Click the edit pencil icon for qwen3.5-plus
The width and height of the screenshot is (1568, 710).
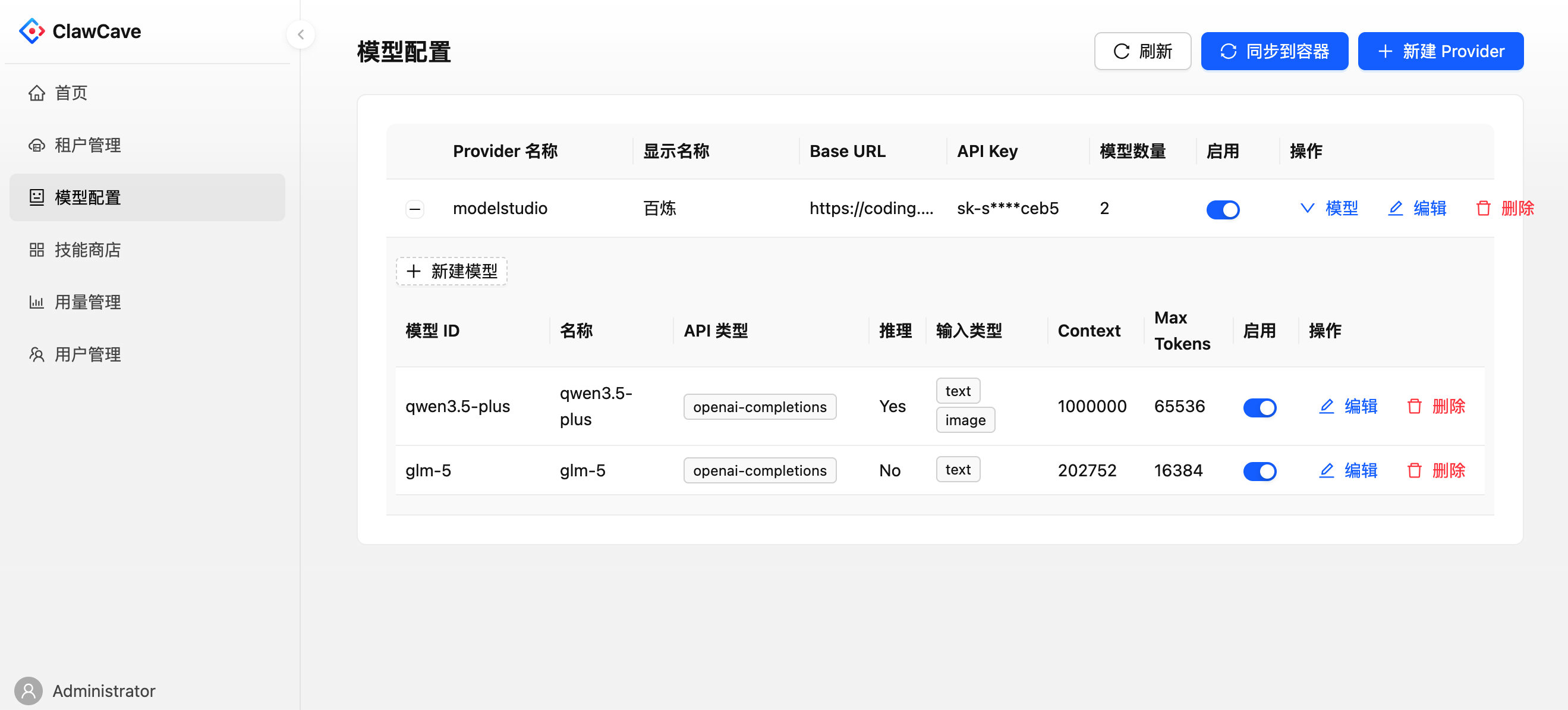1326,407
